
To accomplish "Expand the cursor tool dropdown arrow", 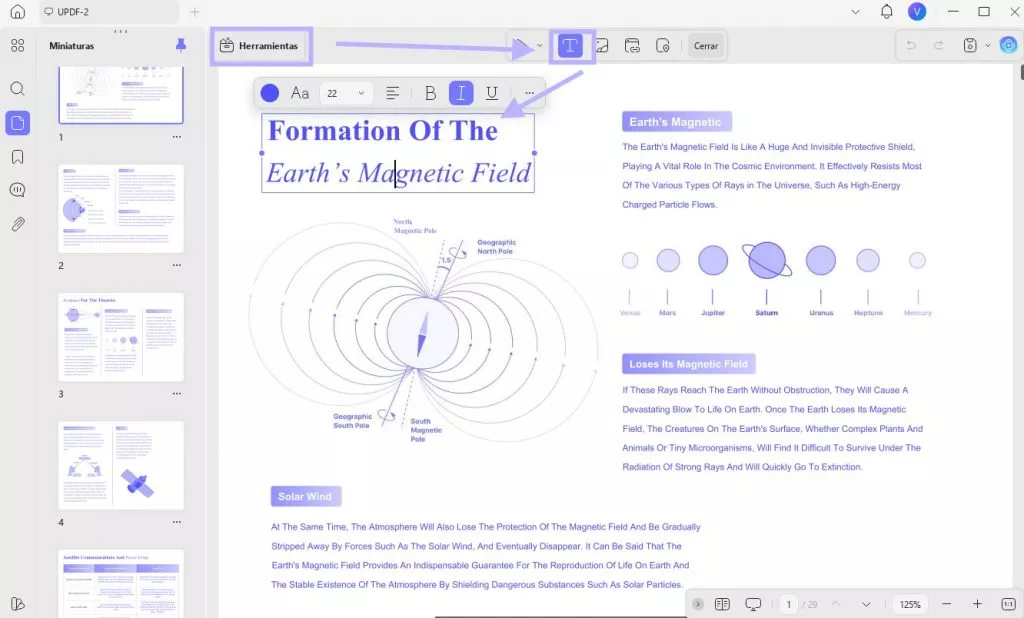I will pyautogui.click(x=539, y=46).
